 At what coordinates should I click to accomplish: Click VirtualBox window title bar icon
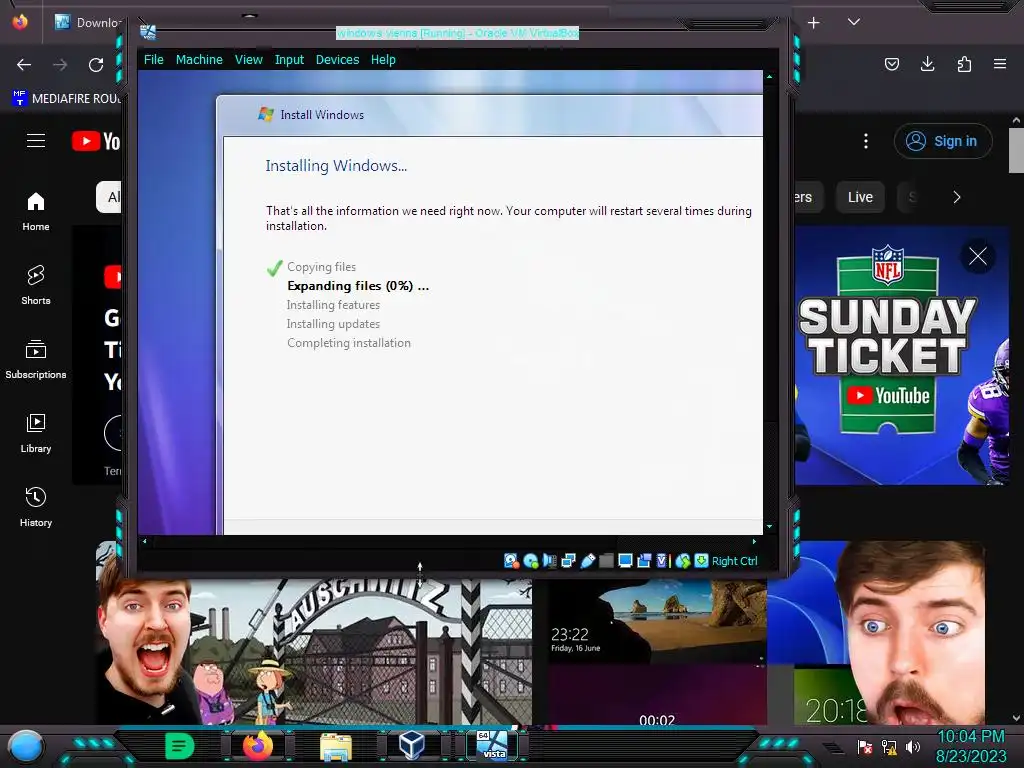point(148,32)
